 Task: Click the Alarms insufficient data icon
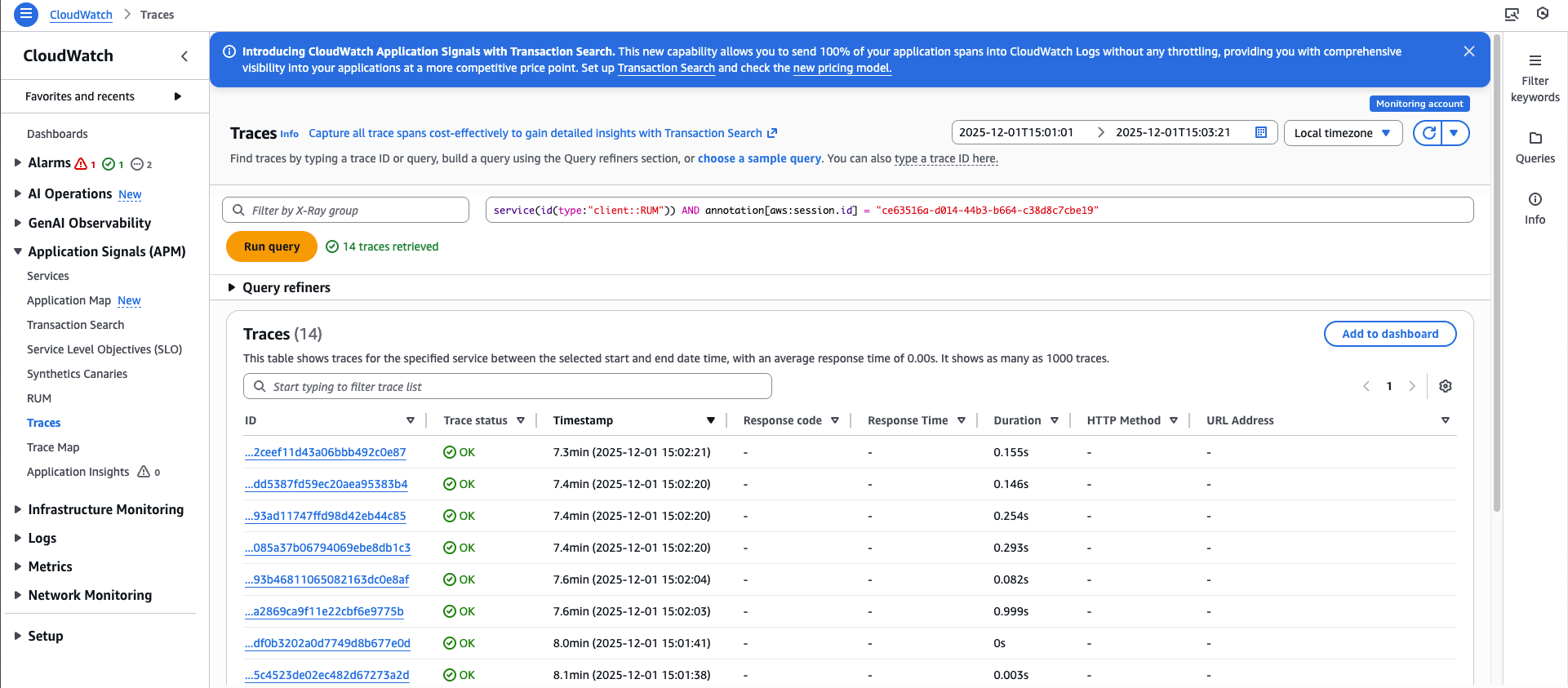pyautogui.click(x=137, y=164)
